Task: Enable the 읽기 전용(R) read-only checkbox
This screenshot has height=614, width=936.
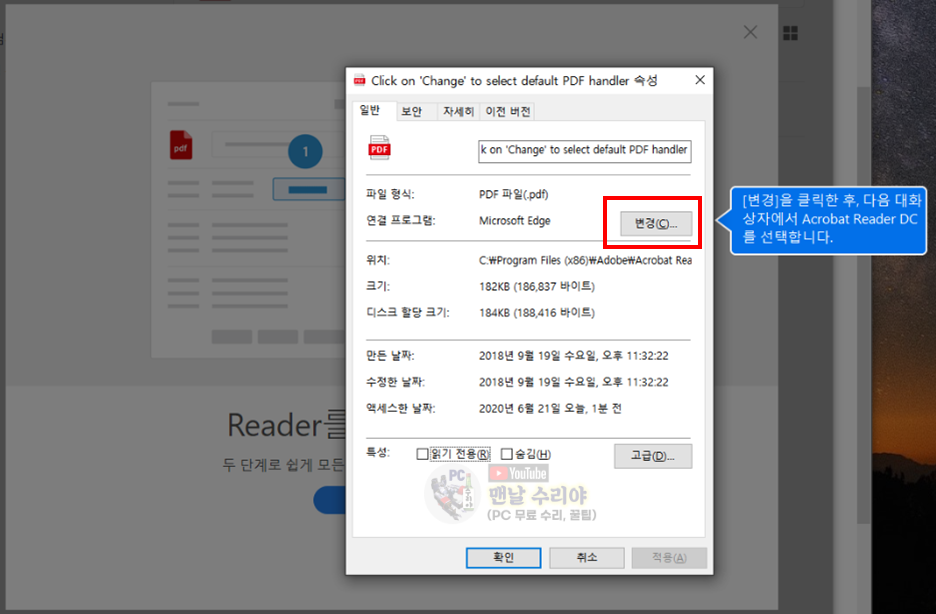Action: pyautogui.click(x=422, y=455)
